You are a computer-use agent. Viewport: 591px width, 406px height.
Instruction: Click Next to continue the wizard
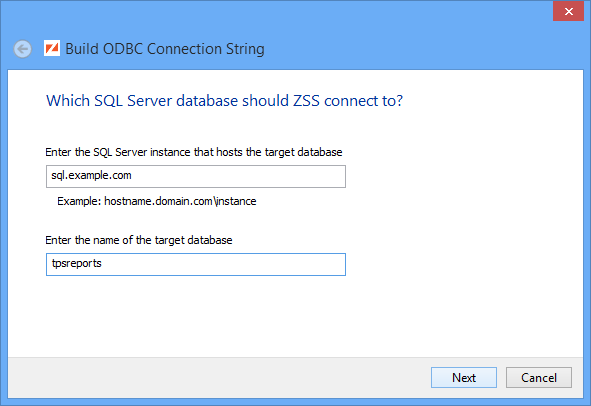[464, 377]
